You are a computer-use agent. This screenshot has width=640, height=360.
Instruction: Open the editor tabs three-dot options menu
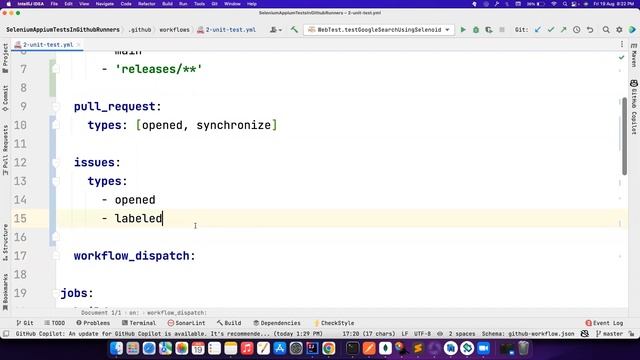click(622, 44)
